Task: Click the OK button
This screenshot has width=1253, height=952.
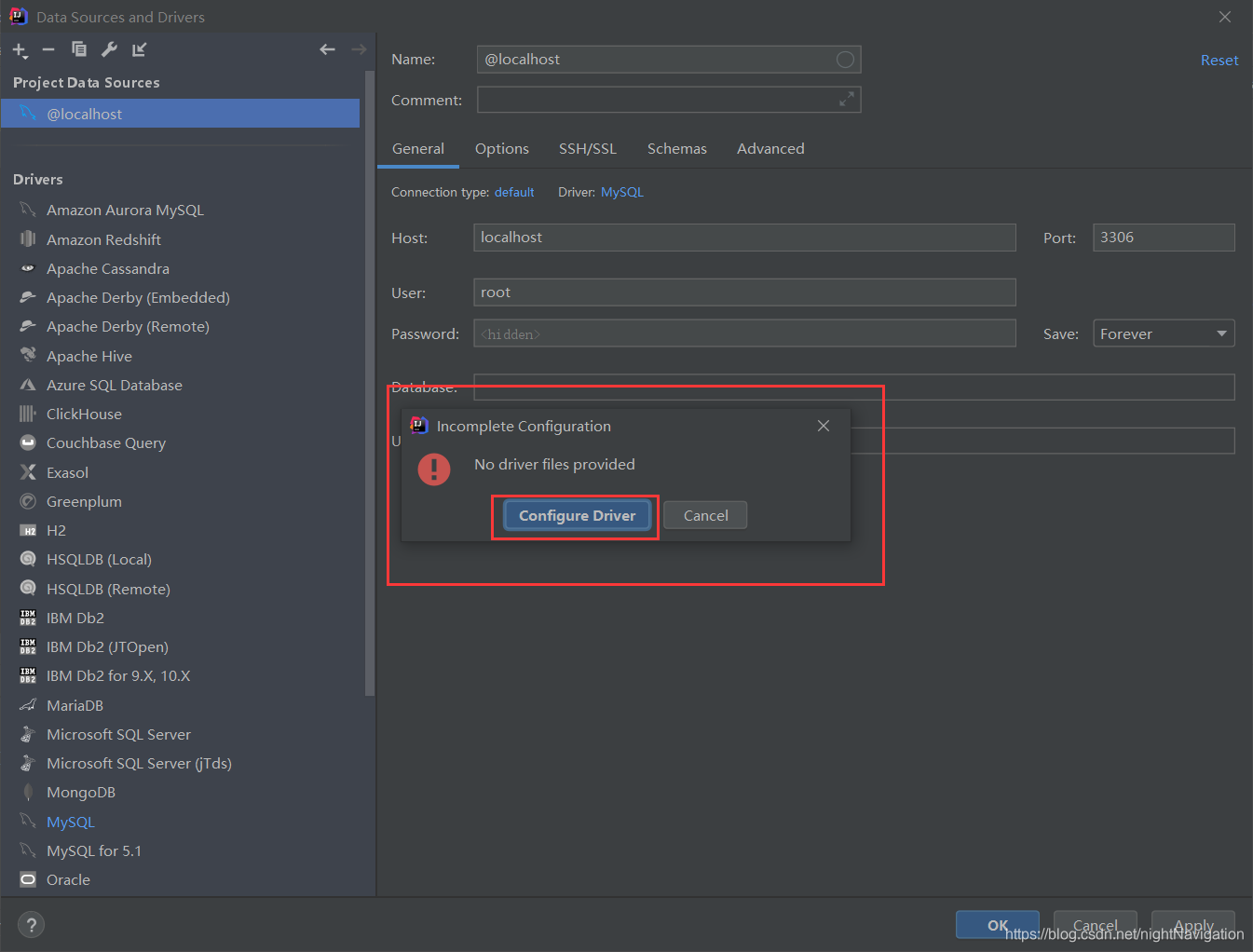Action: pyautogui.click(x=997, y=925)
